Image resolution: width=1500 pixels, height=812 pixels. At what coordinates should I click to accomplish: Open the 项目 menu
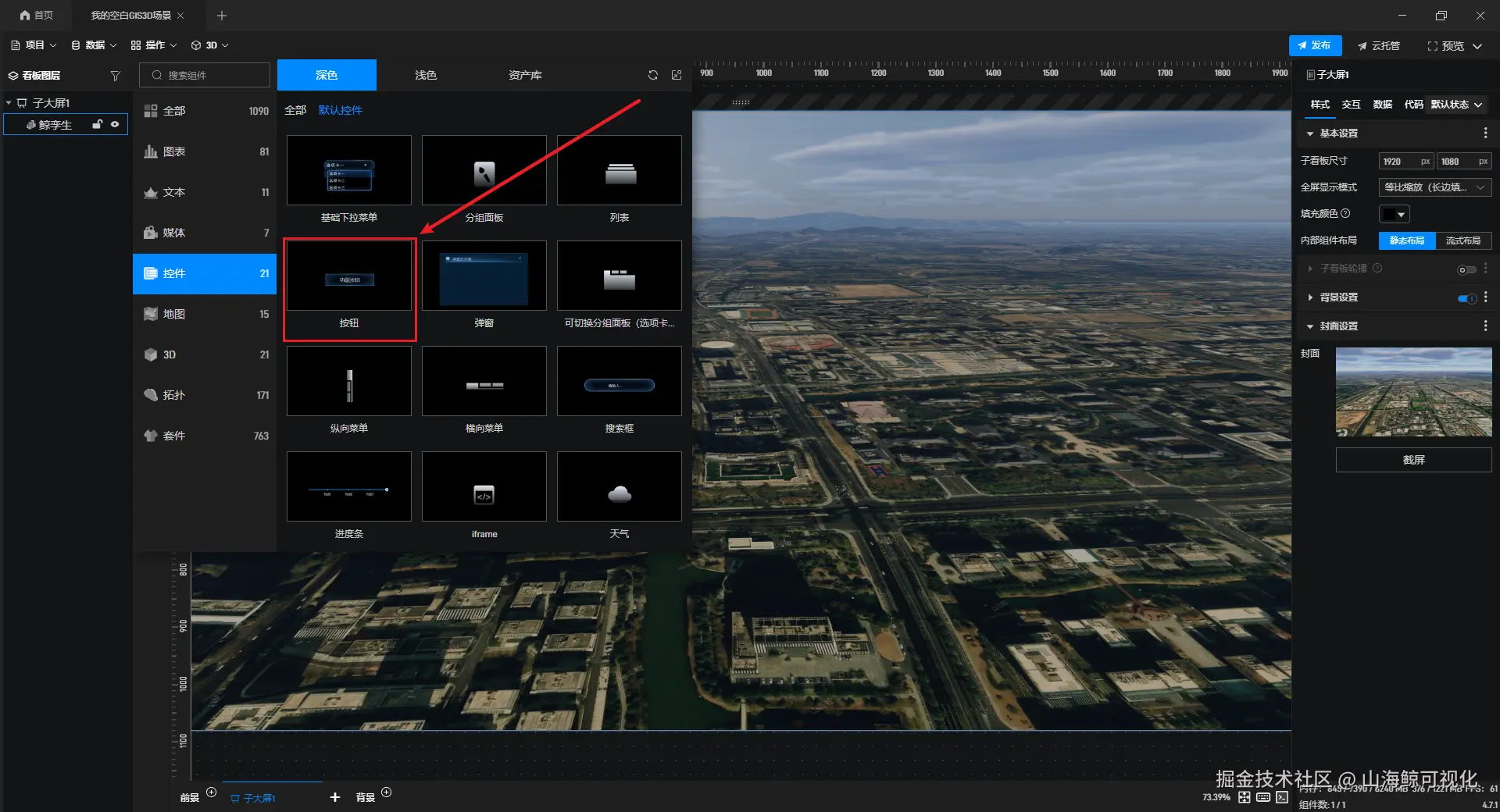point(34,45)
